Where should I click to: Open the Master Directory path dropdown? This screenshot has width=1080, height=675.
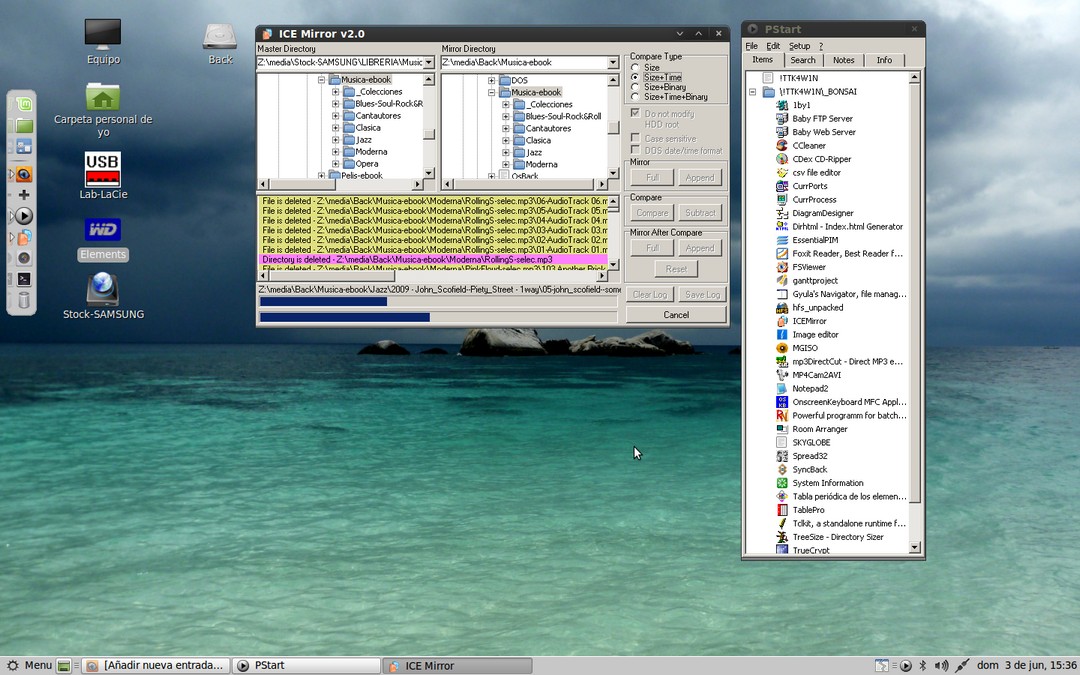coord(429,63)
